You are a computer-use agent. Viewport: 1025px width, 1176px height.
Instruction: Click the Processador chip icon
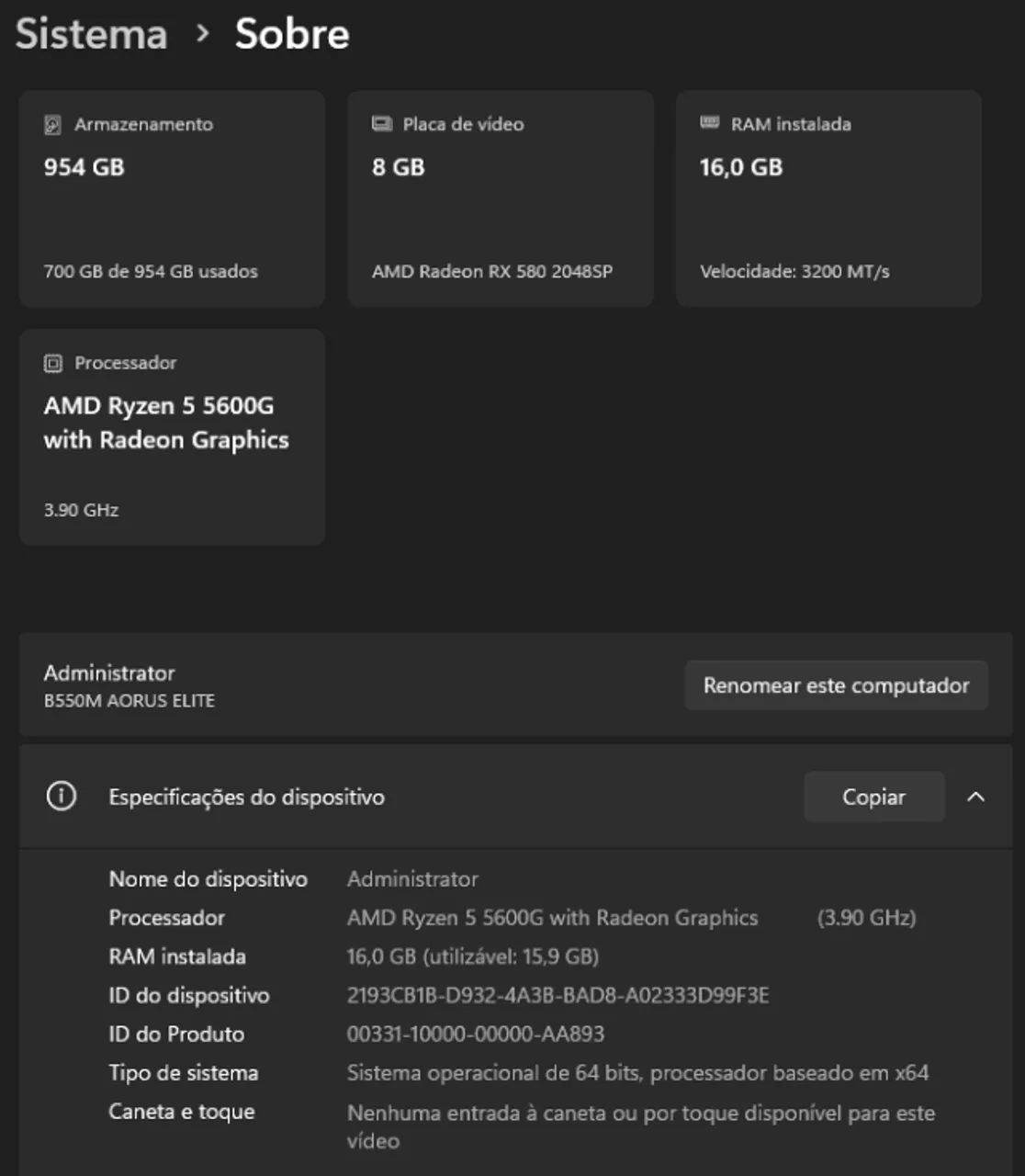coord(53,364)
